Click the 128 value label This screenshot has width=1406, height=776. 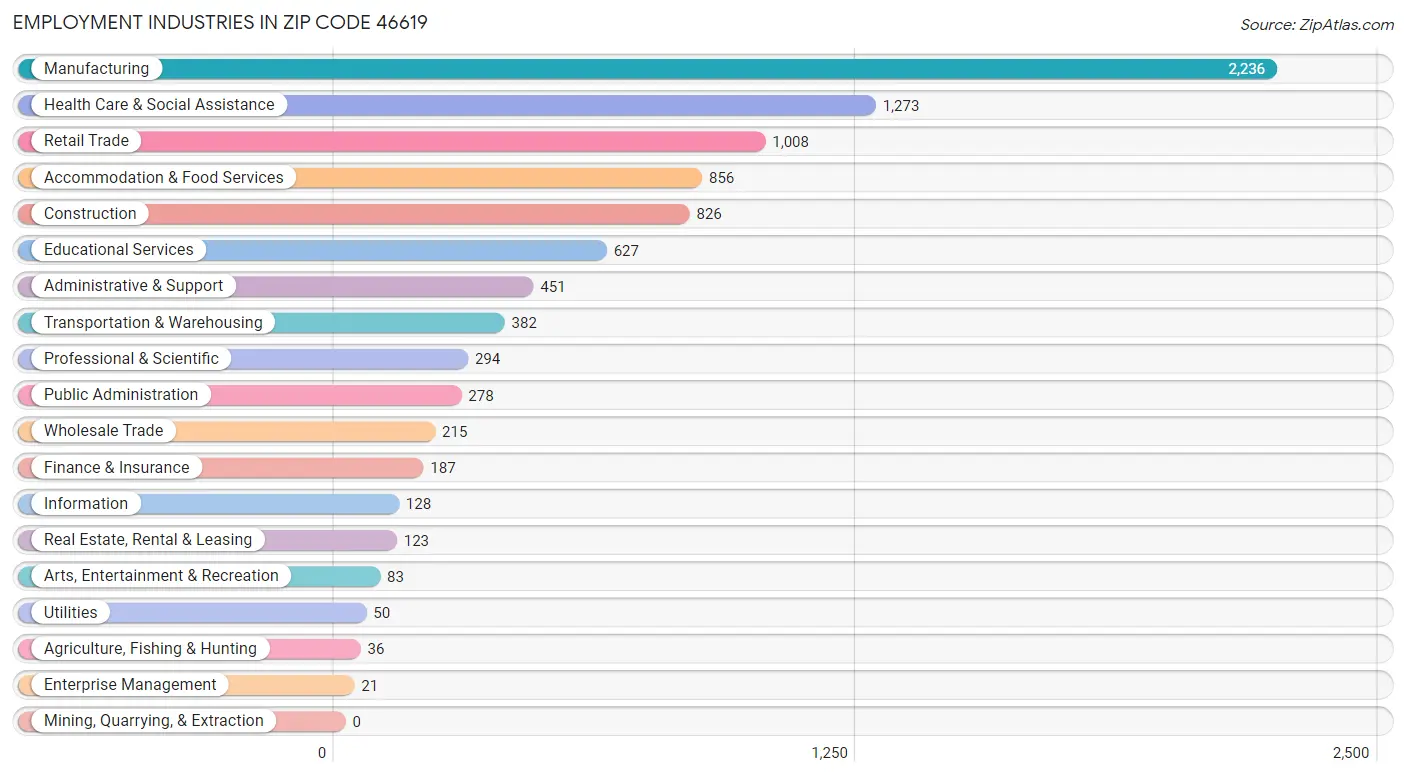click(419, 504)
